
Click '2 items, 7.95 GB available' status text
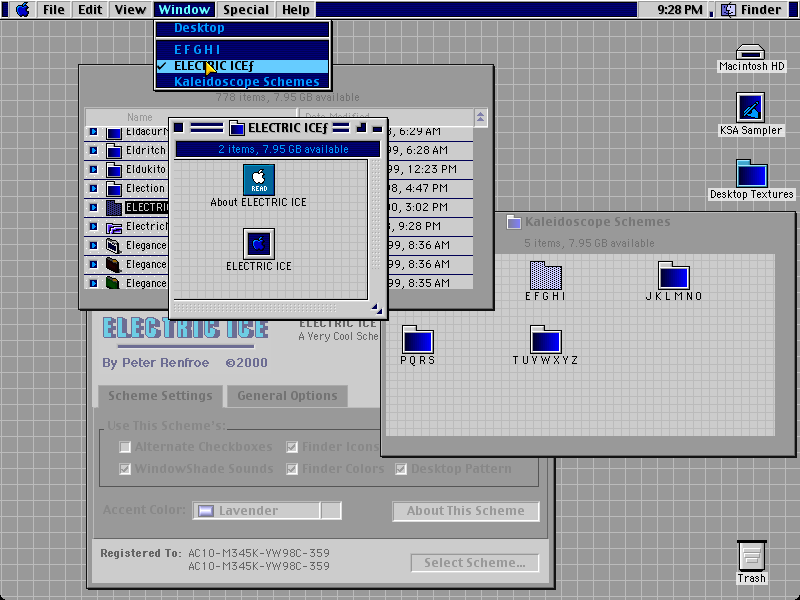tap(283, 149)
